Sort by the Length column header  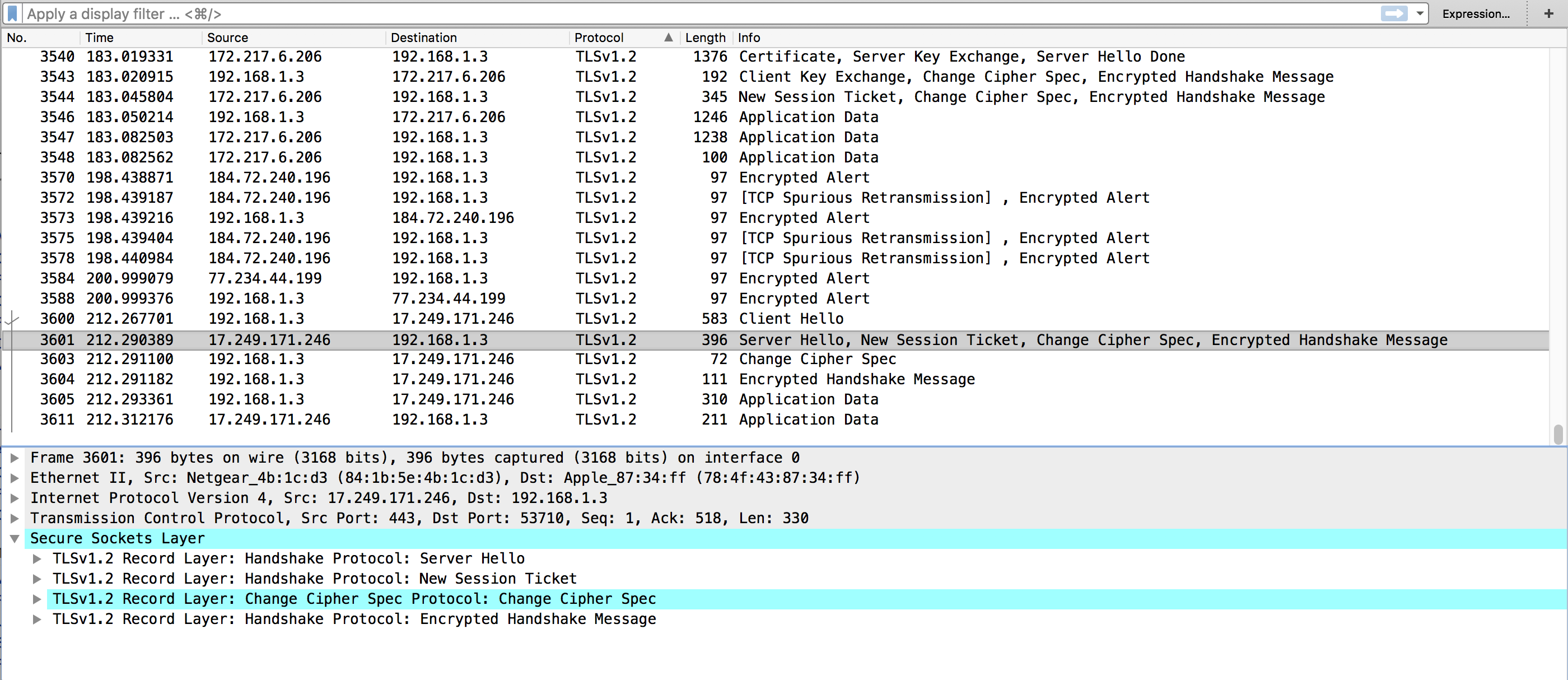(x=704, y=38)
